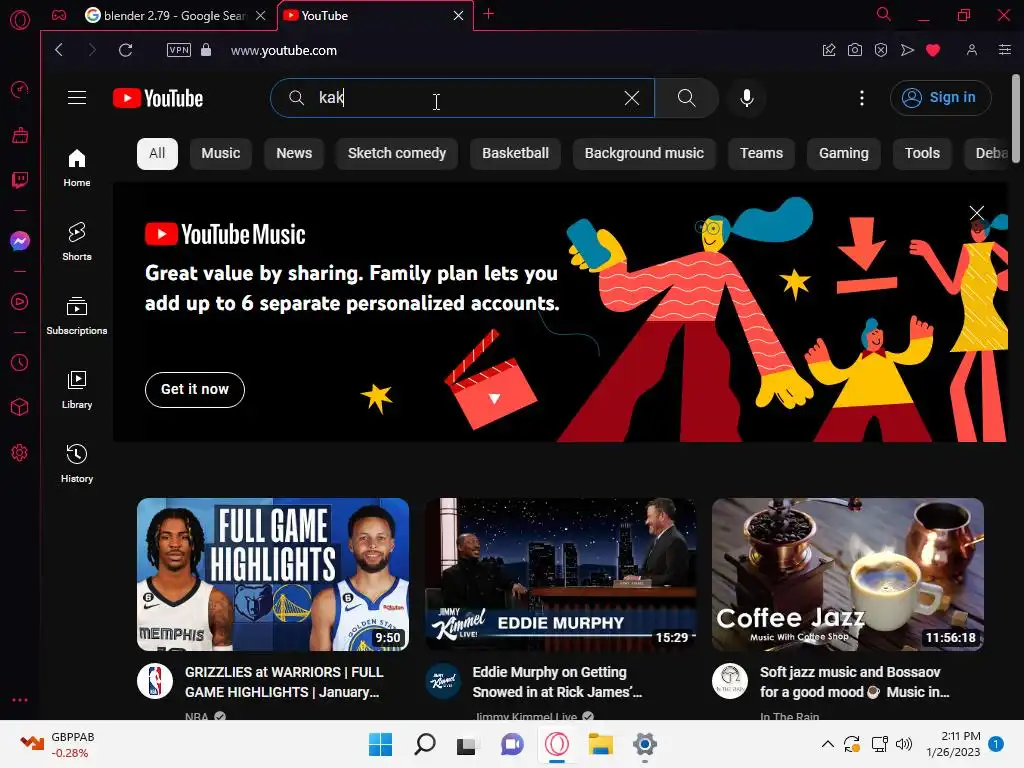1024x768 pixels.
Task: Open YouTube settings three-dot menu
Action: coord(862,98)
